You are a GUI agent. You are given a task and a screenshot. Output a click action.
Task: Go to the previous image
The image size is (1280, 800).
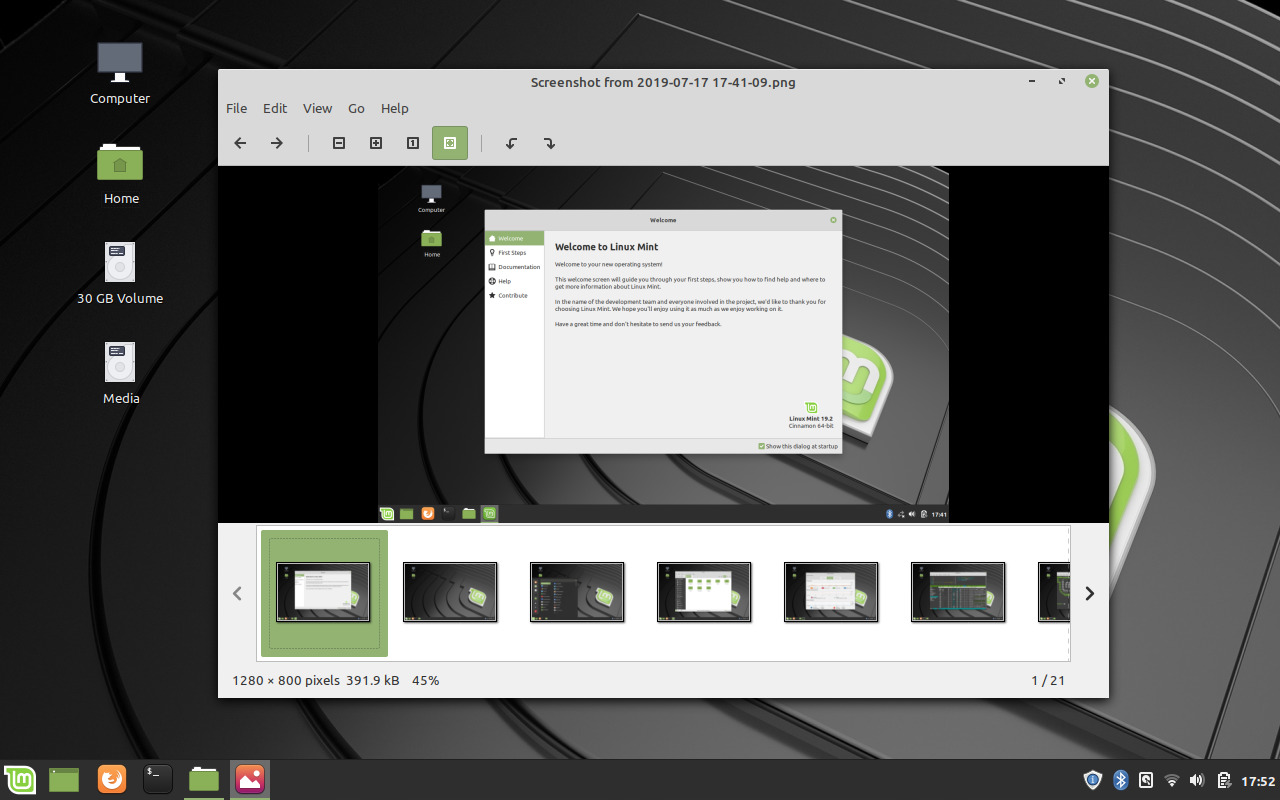[x=240, y=143]
